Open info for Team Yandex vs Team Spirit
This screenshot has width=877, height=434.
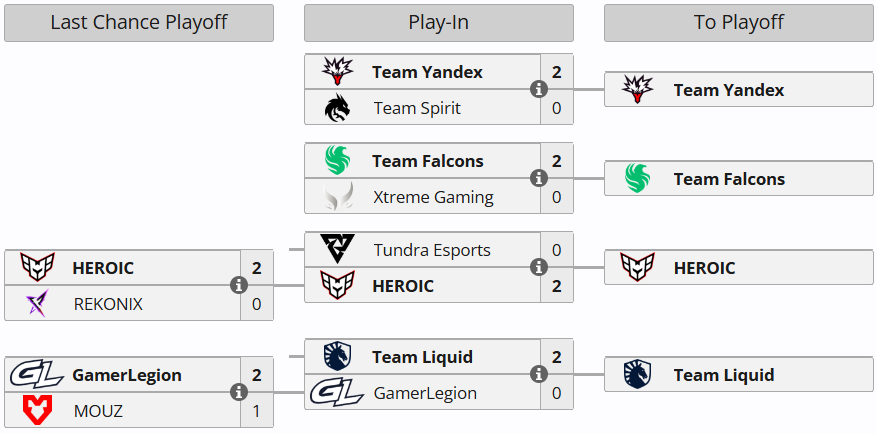click(x=539, y=89)
